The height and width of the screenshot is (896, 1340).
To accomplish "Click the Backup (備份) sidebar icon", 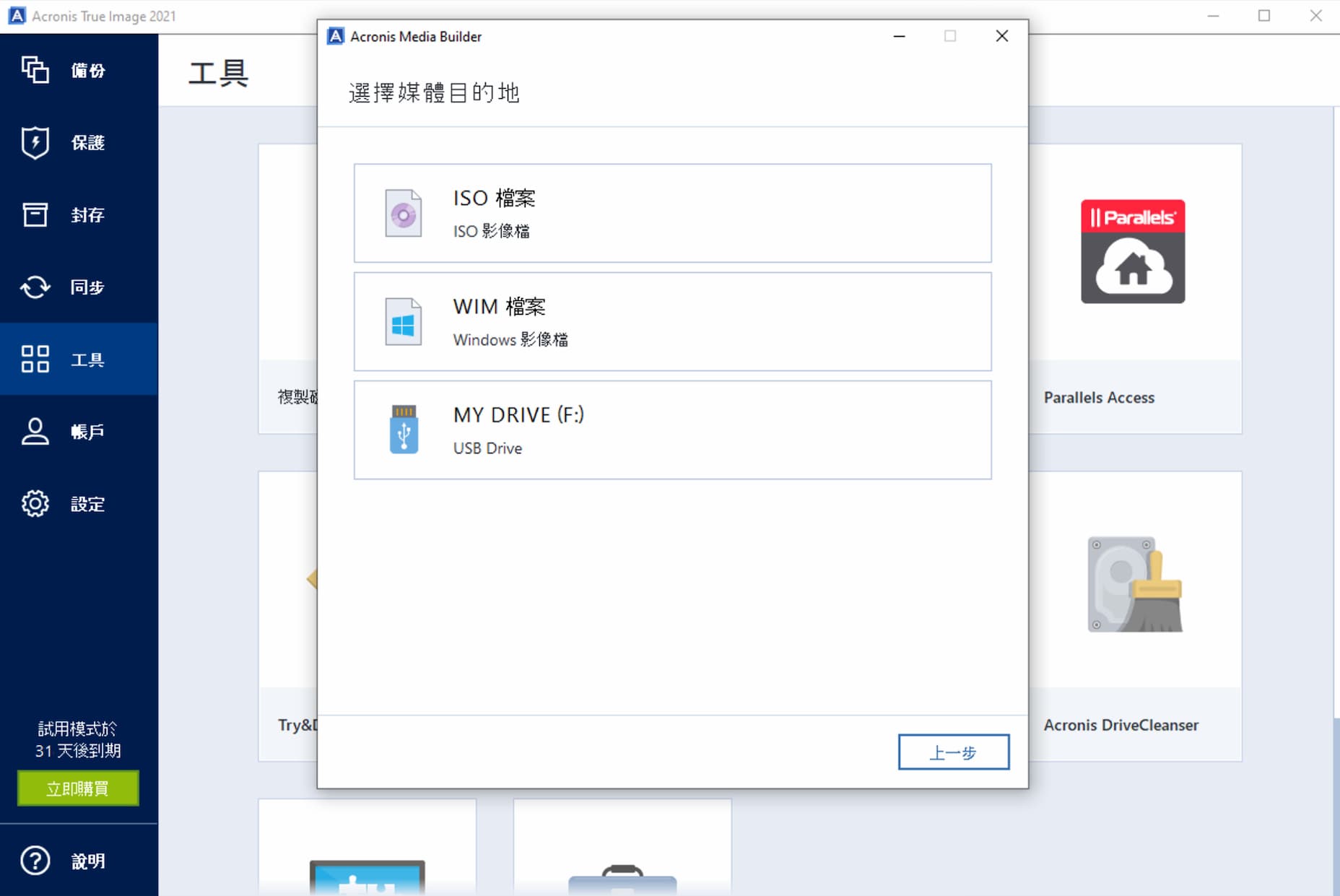I will [x=35, y=70].
